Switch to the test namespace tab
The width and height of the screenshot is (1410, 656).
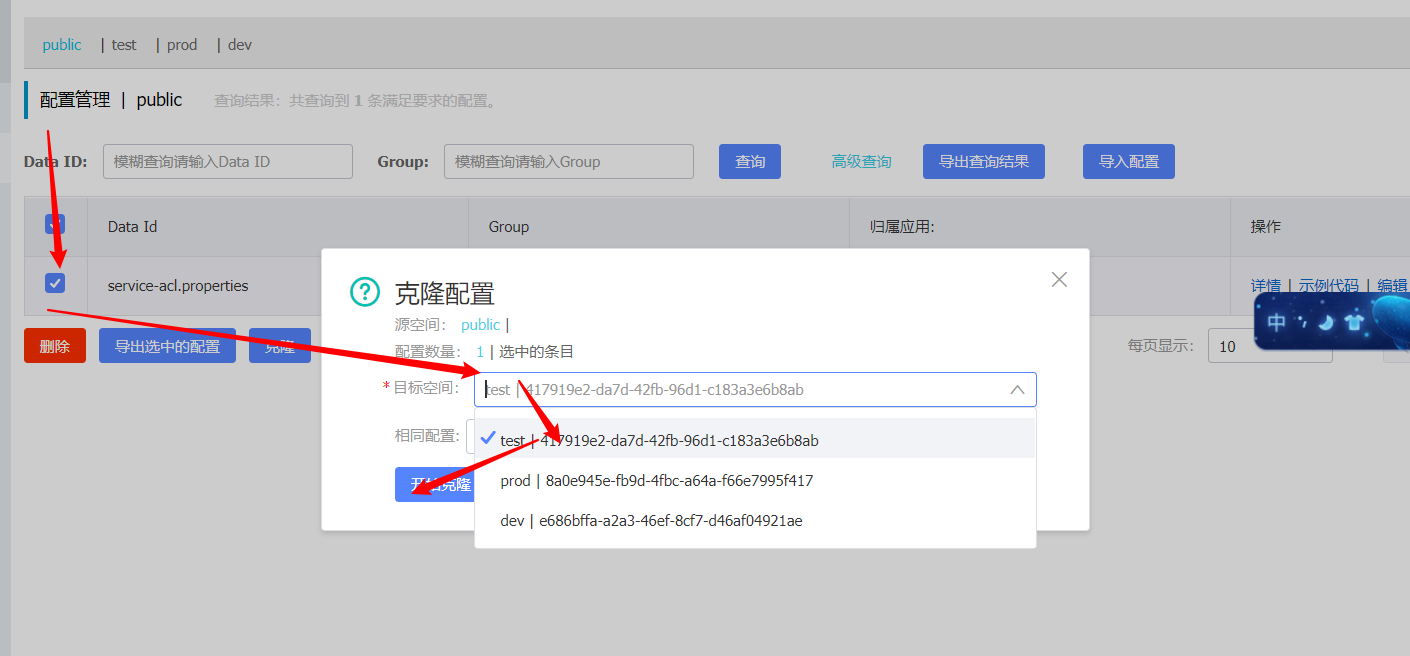pos(124,45)
